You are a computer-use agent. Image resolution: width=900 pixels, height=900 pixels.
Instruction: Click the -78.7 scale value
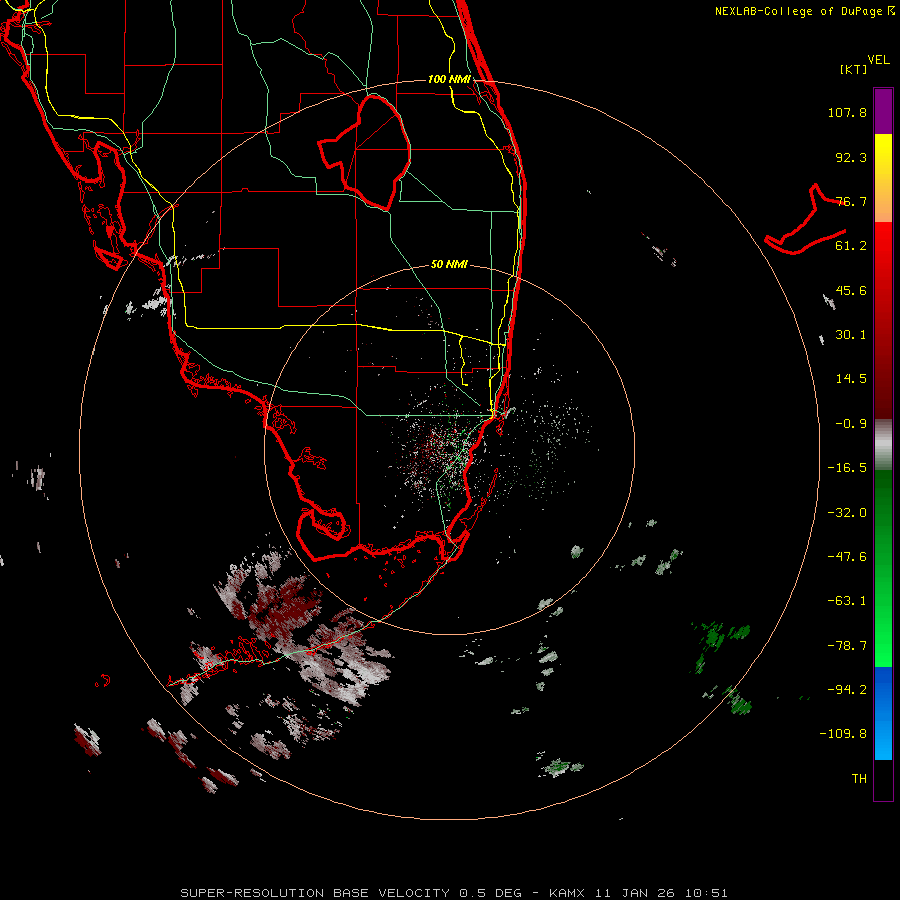point(847,646)
